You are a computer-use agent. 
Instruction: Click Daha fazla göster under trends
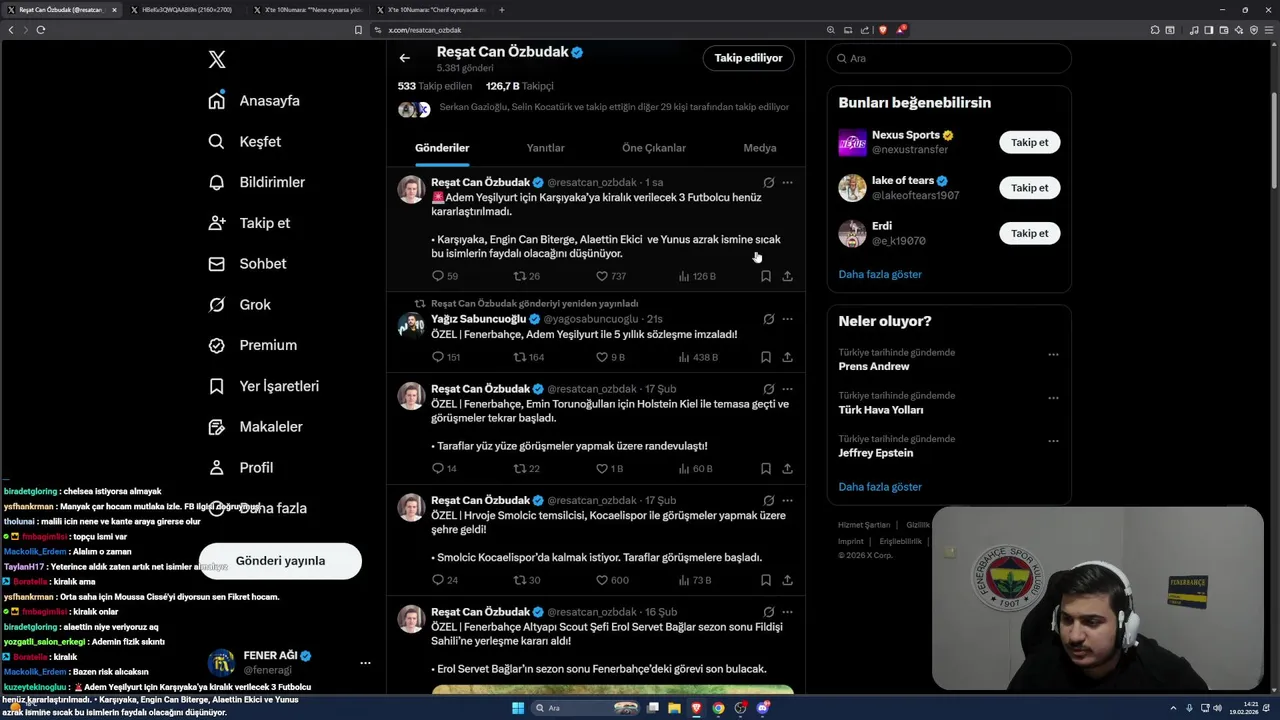coord(880,487)
